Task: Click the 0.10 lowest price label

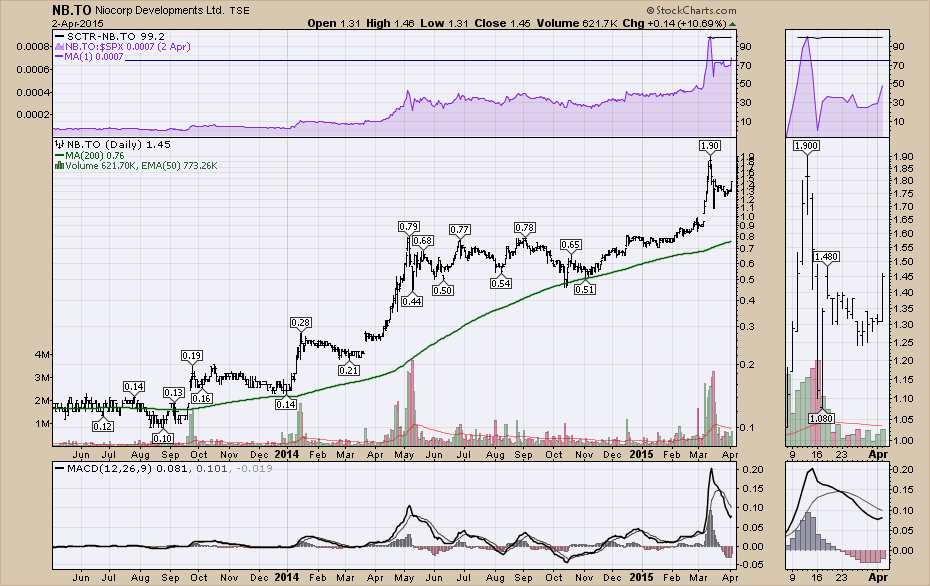Action: coord(163,438)
